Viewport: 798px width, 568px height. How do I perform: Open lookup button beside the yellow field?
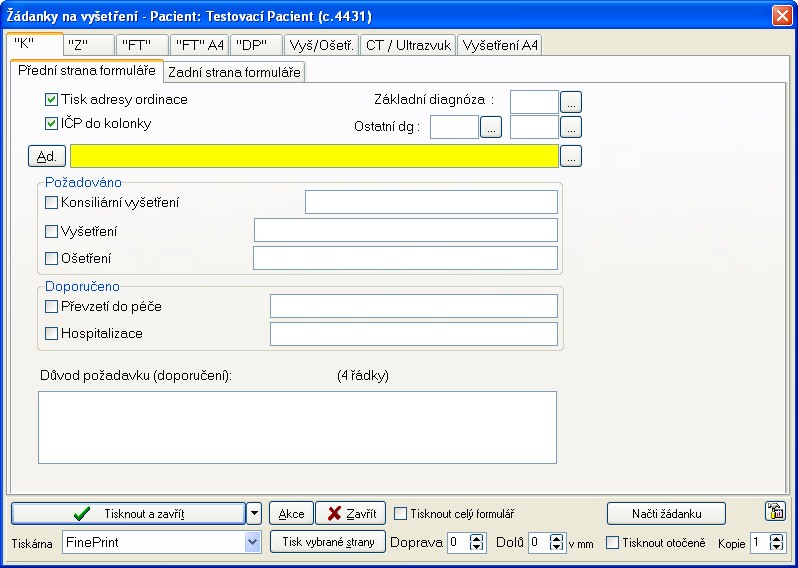570,156
